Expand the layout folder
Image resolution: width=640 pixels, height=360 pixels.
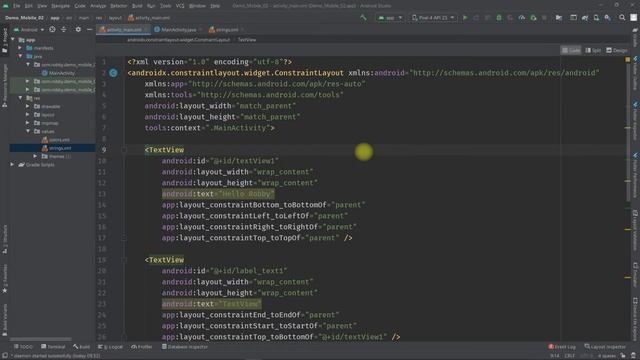pos(28,115)
